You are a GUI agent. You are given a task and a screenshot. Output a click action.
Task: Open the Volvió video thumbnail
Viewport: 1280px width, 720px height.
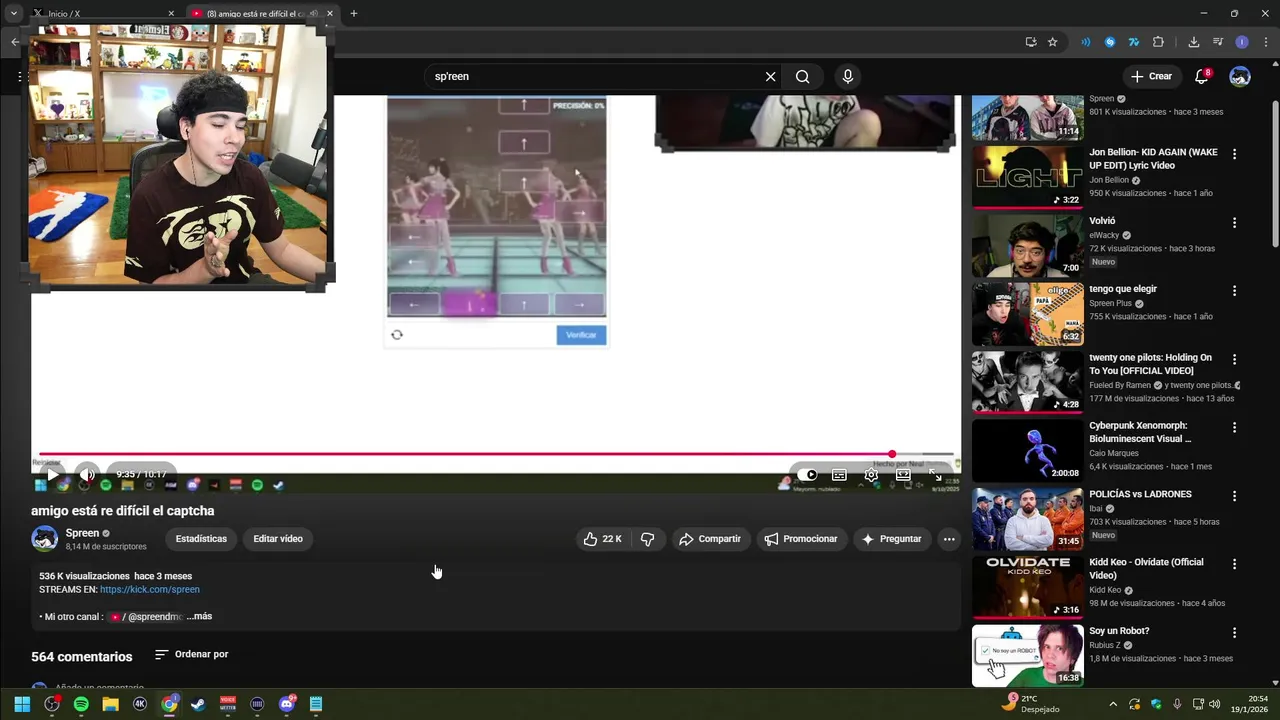(x=1027, y=245)
